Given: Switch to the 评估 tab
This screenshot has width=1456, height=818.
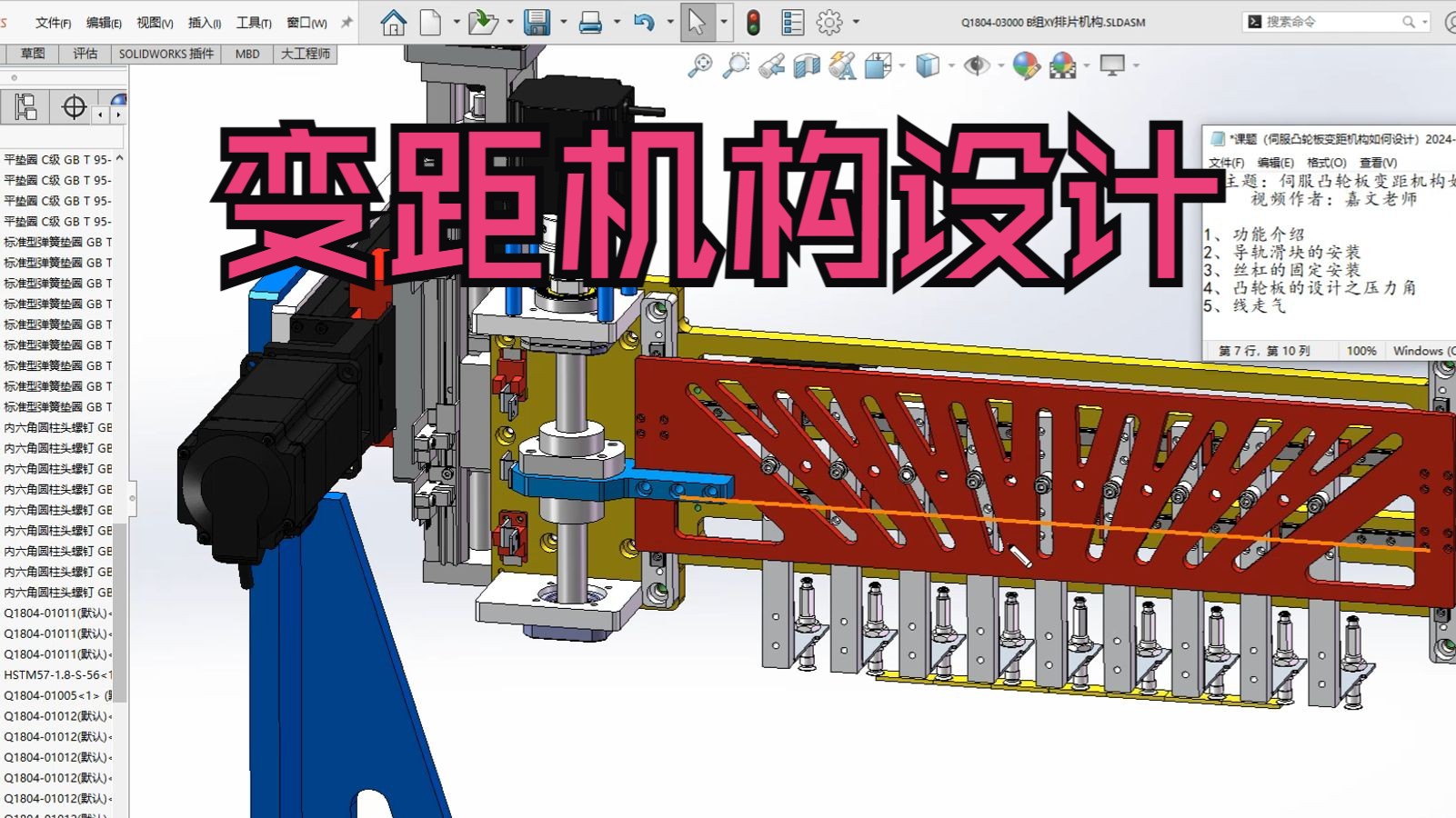Looking at the screenshot, I should pos(85,54).
